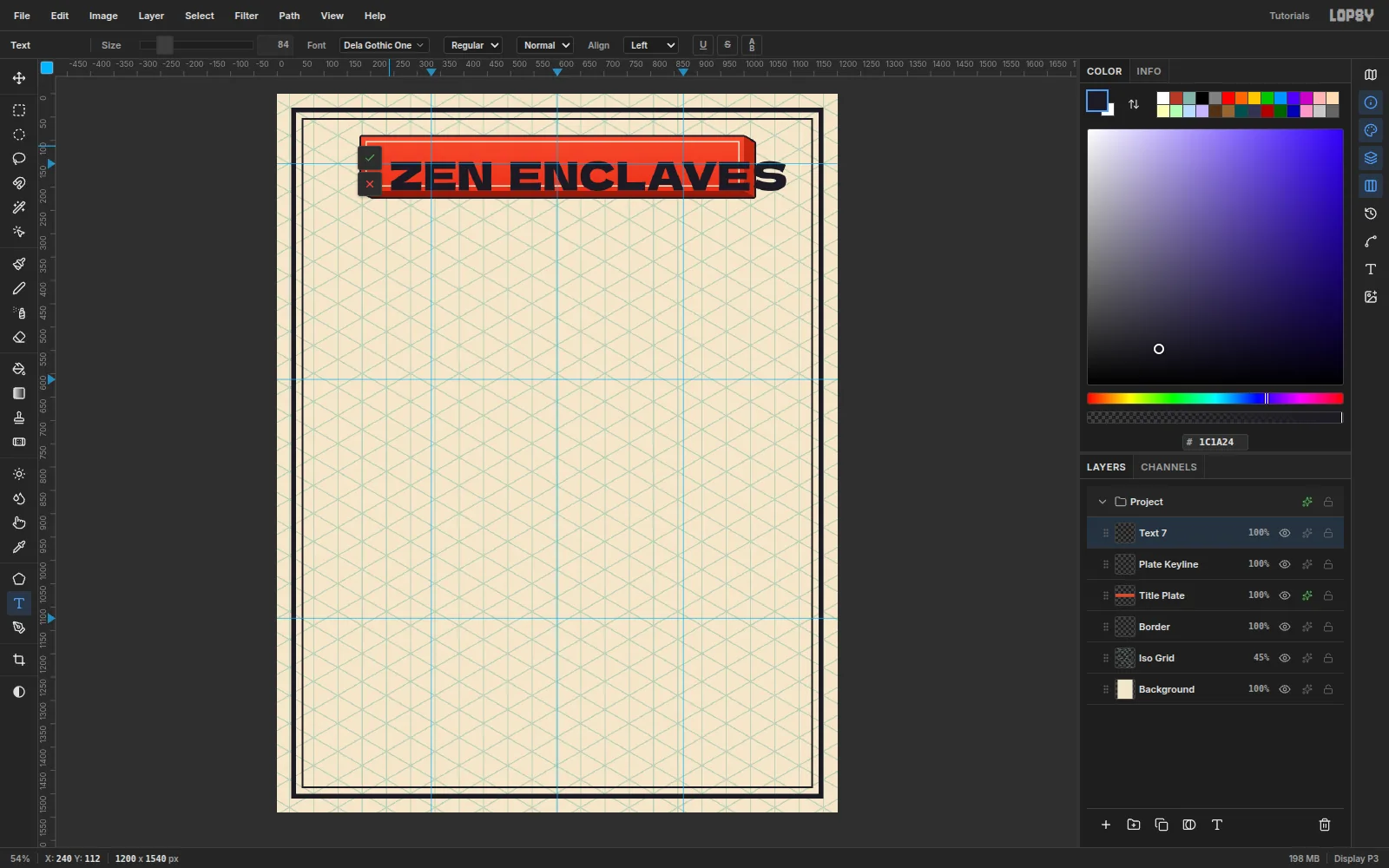Select the Move tool
1389x868 pixels.
coord(19,78)
